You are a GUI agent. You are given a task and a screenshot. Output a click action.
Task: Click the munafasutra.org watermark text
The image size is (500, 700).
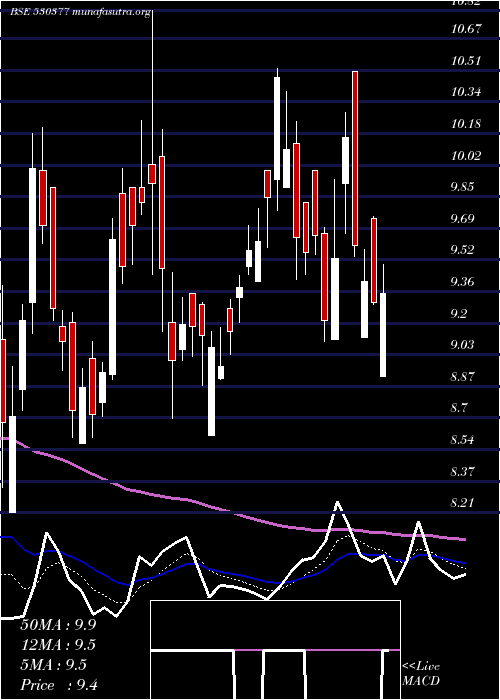tap(111, 12)
